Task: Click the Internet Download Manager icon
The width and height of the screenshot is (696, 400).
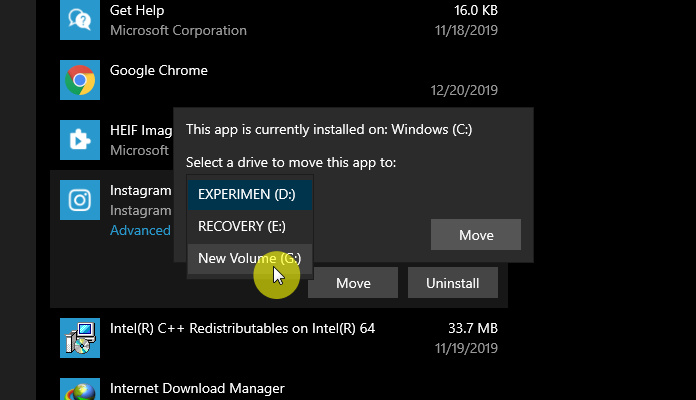Action: (80, 389)
